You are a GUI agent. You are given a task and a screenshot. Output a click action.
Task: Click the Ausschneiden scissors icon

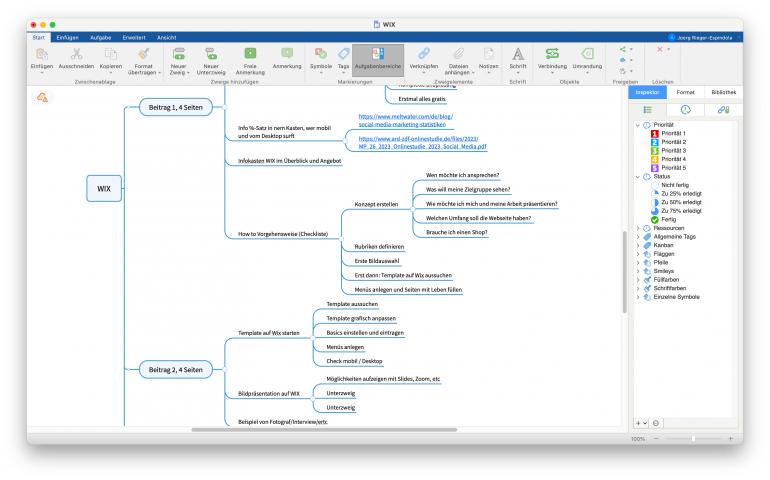coord(76,54)
